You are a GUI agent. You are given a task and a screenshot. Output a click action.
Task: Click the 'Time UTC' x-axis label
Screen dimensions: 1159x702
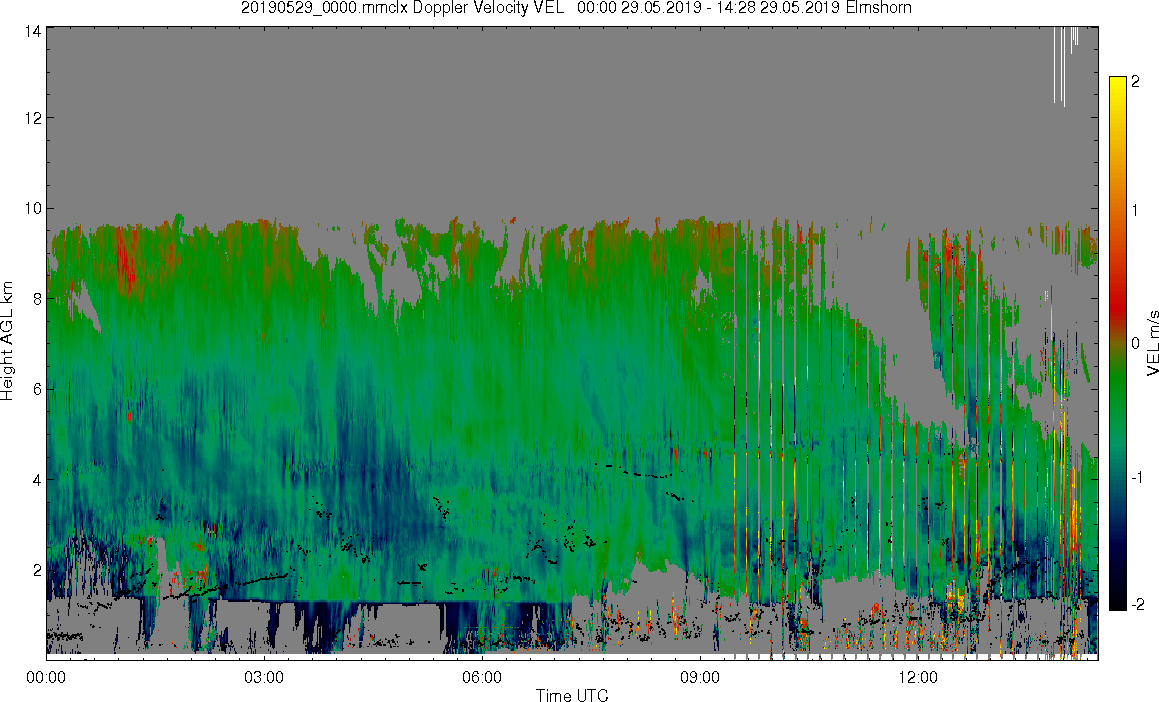pyautogui.click(x=572, y=695)
